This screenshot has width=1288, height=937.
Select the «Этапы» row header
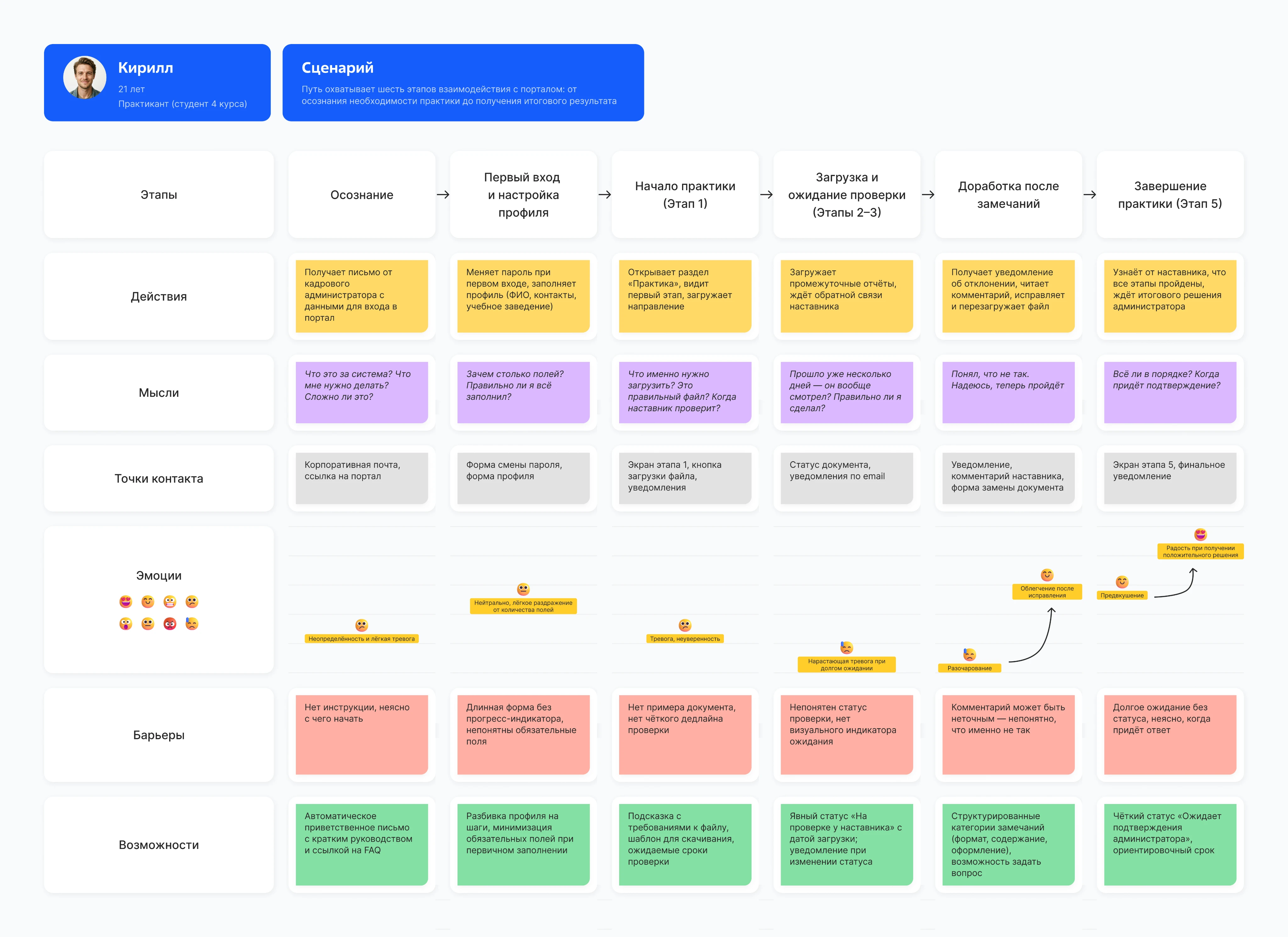pyautogui.click(x=159, y=195)
